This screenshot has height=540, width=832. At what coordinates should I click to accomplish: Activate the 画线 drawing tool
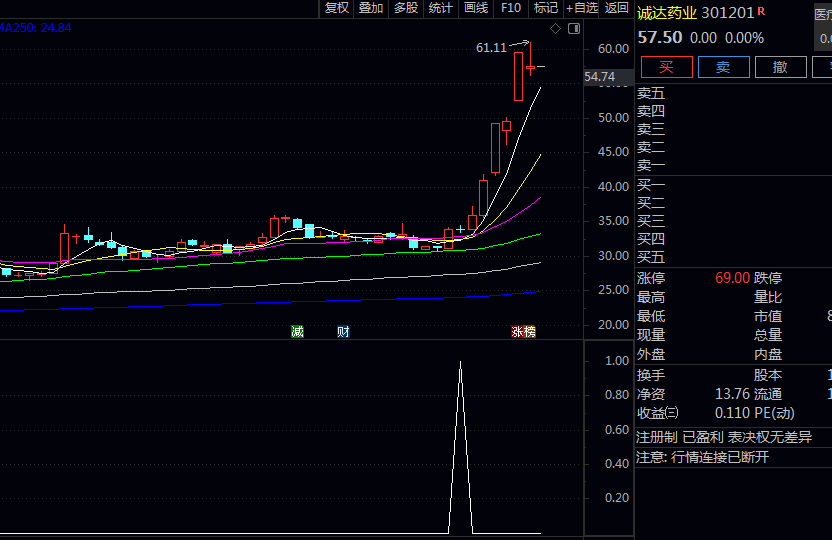(476, 8)
